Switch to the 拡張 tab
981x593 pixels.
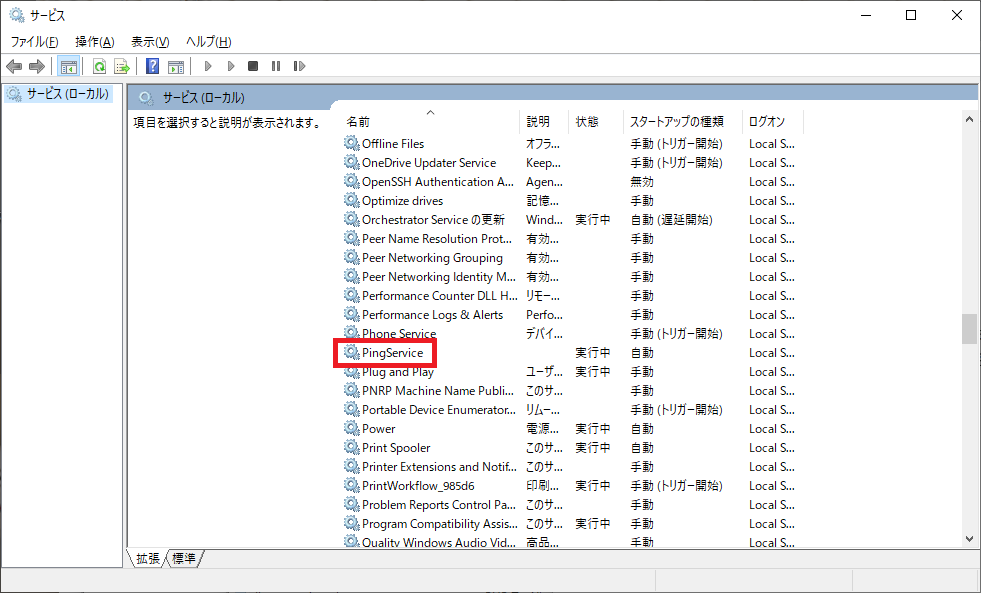coord(148,558)
